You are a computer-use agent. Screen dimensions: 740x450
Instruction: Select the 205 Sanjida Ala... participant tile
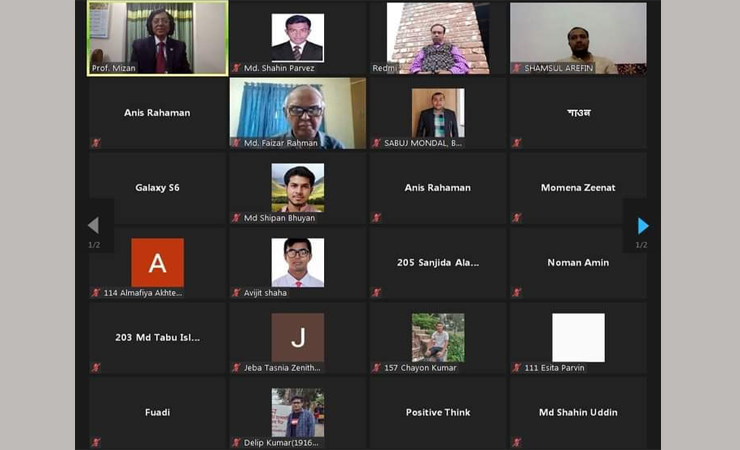pyautogui.click(x=437, y=263)
